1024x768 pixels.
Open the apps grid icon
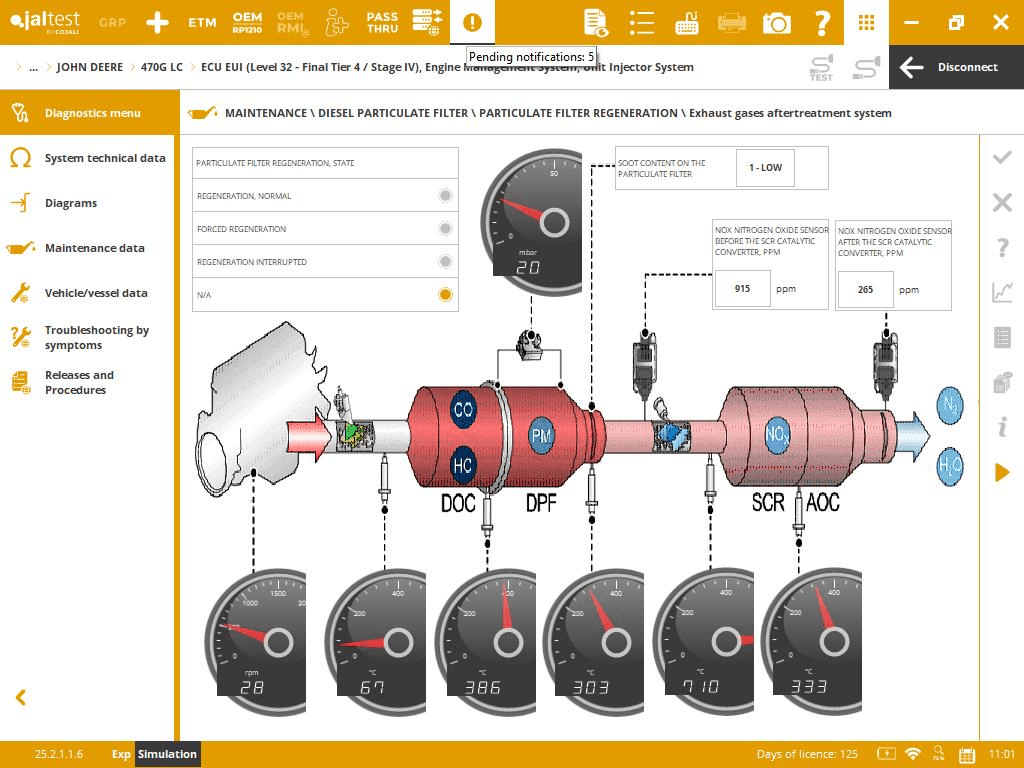tap(866, 22)
